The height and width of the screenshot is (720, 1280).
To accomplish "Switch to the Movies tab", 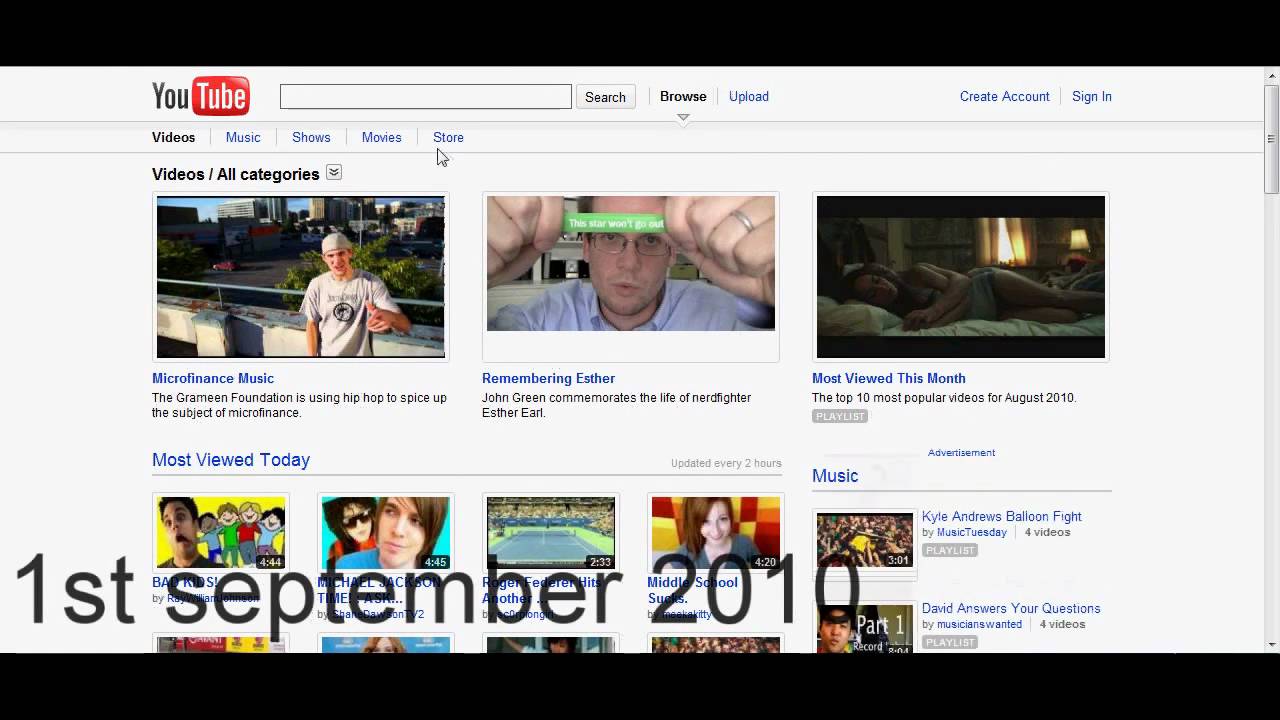I will click(x=382, y=137).
